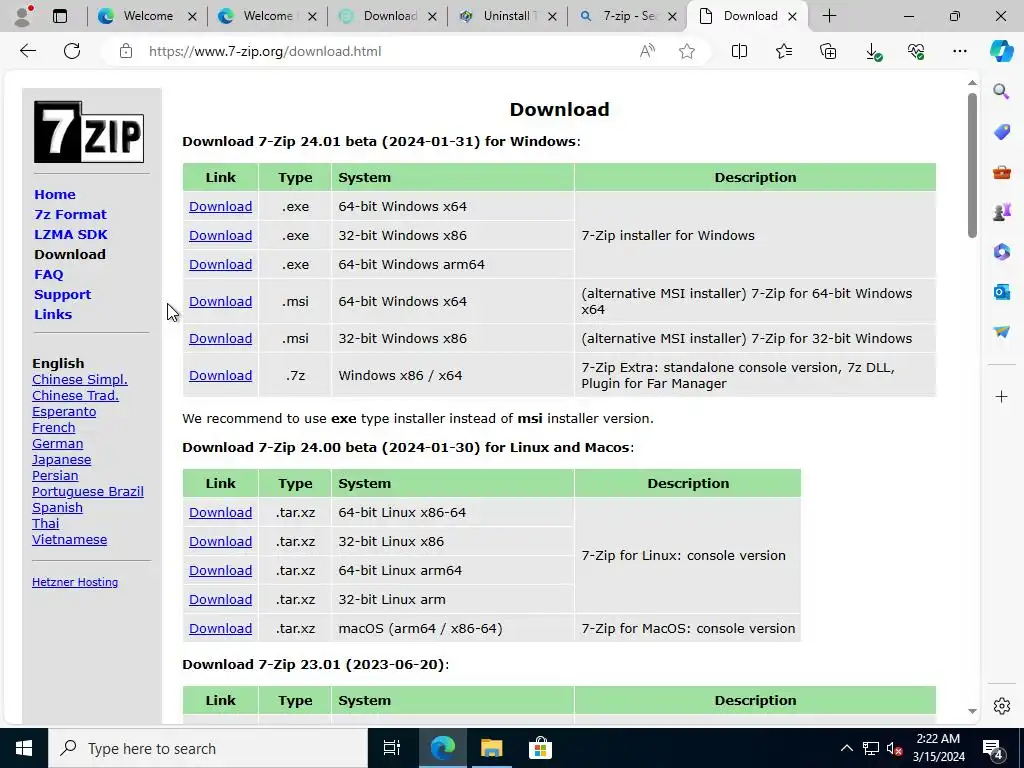
Task: Download tar.xz for 32-bit Linux arm
Action: point(220,600)
